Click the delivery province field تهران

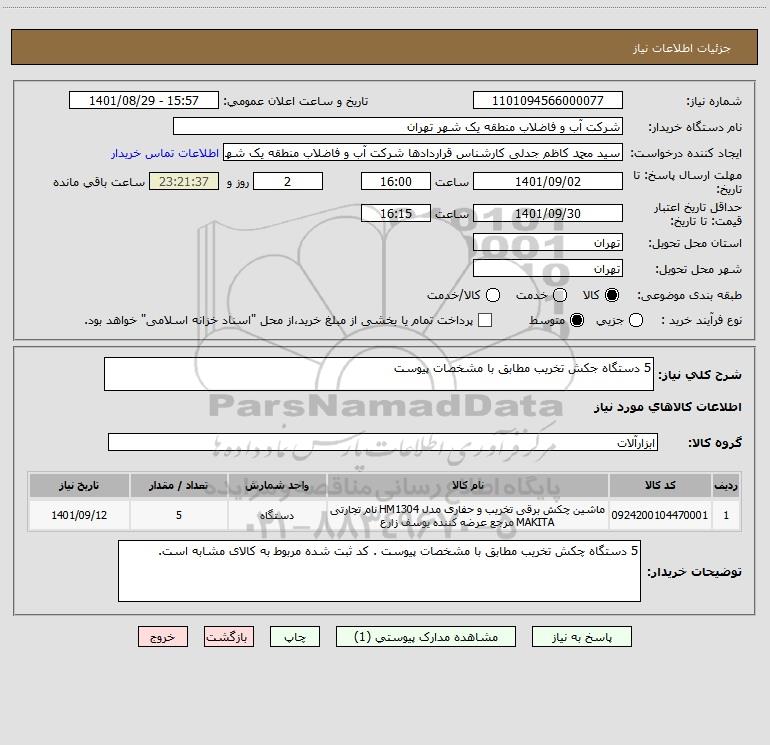pos(548,242)
